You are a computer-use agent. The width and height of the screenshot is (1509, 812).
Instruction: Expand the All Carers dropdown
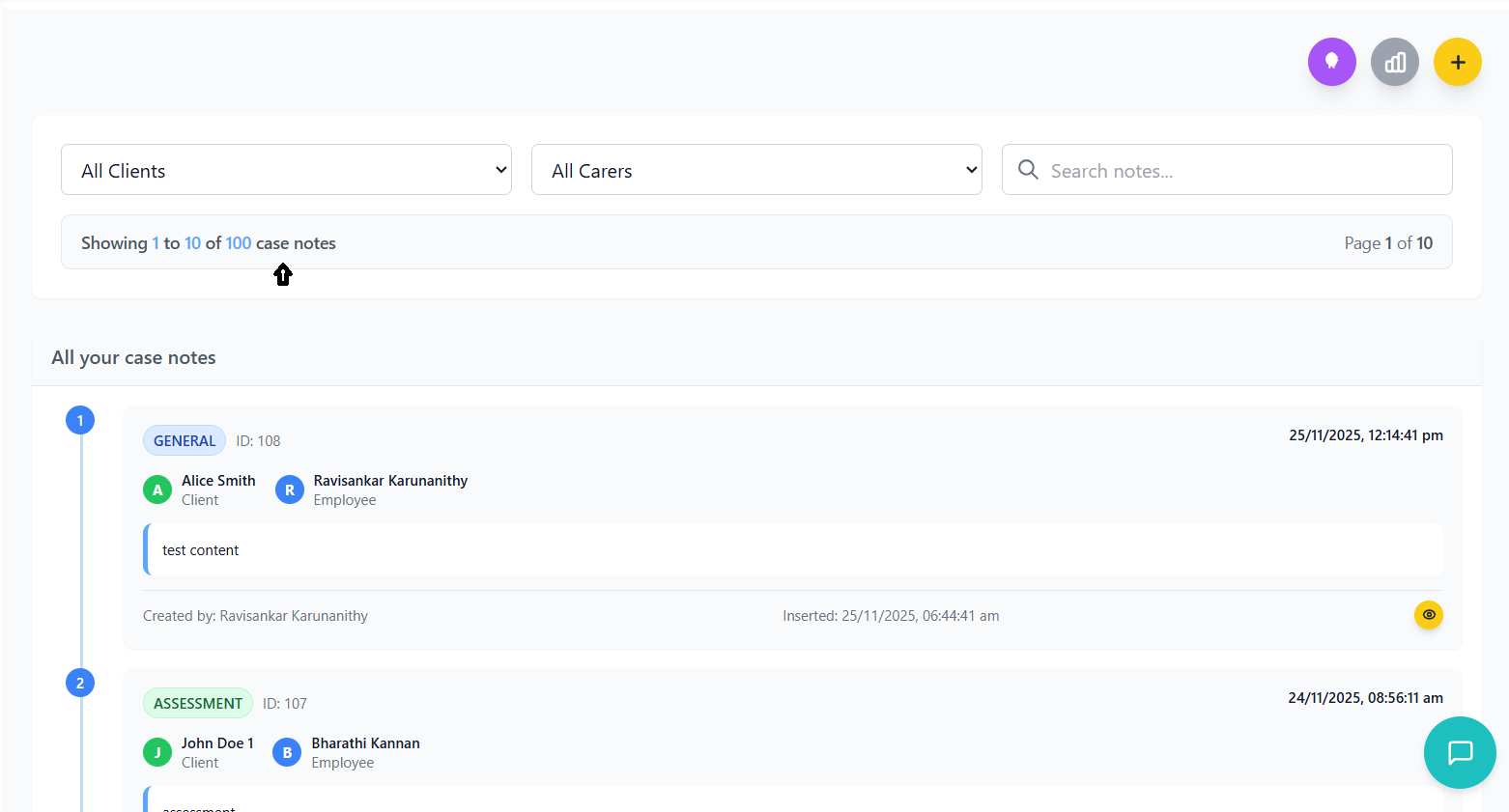pos(756,170)
